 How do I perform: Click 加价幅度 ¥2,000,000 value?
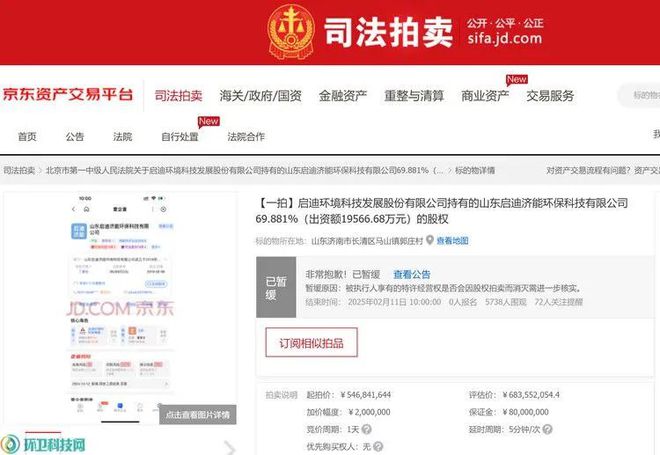click(x=369, y=412)
